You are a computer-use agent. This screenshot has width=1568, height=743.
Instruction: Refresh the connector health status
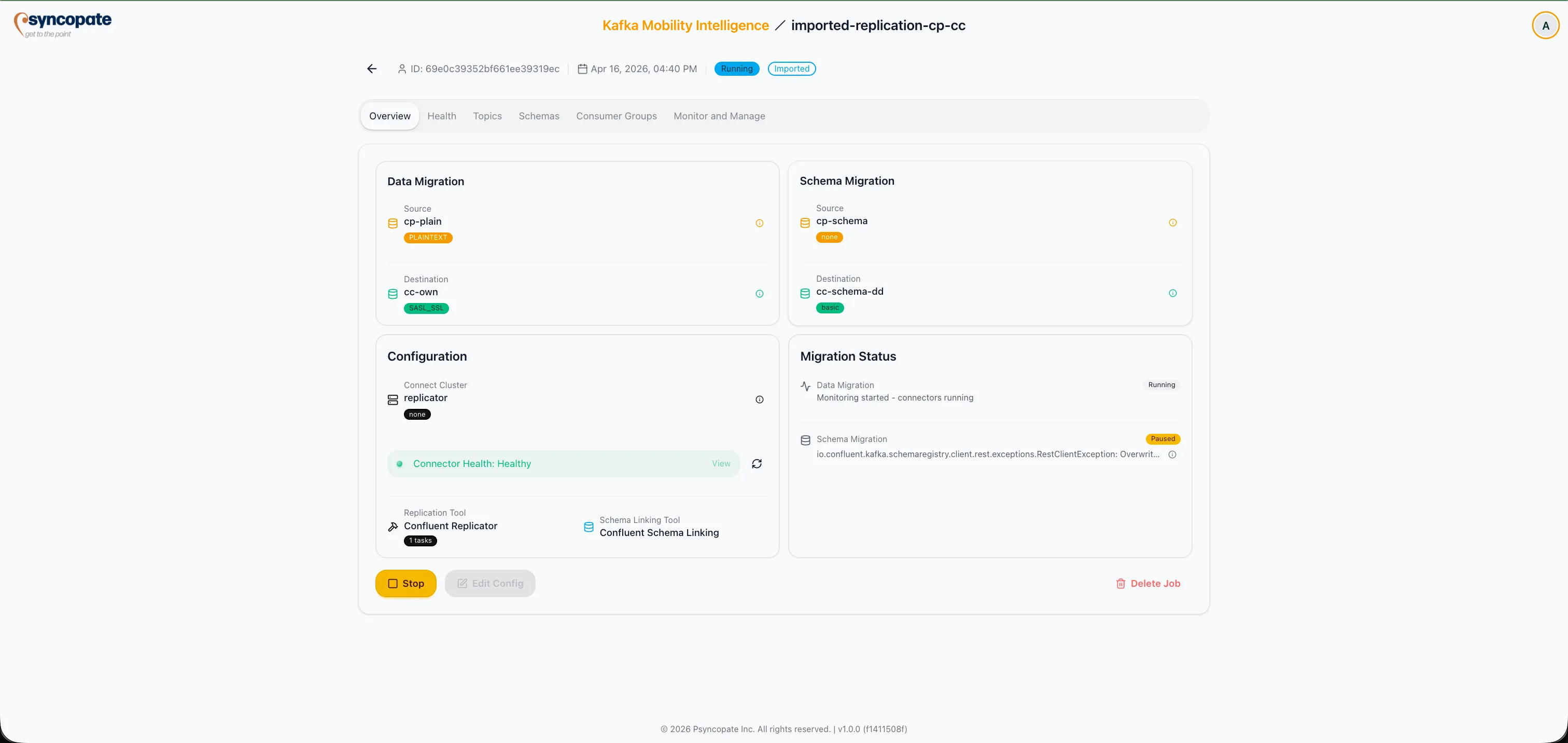click(756, 463)
